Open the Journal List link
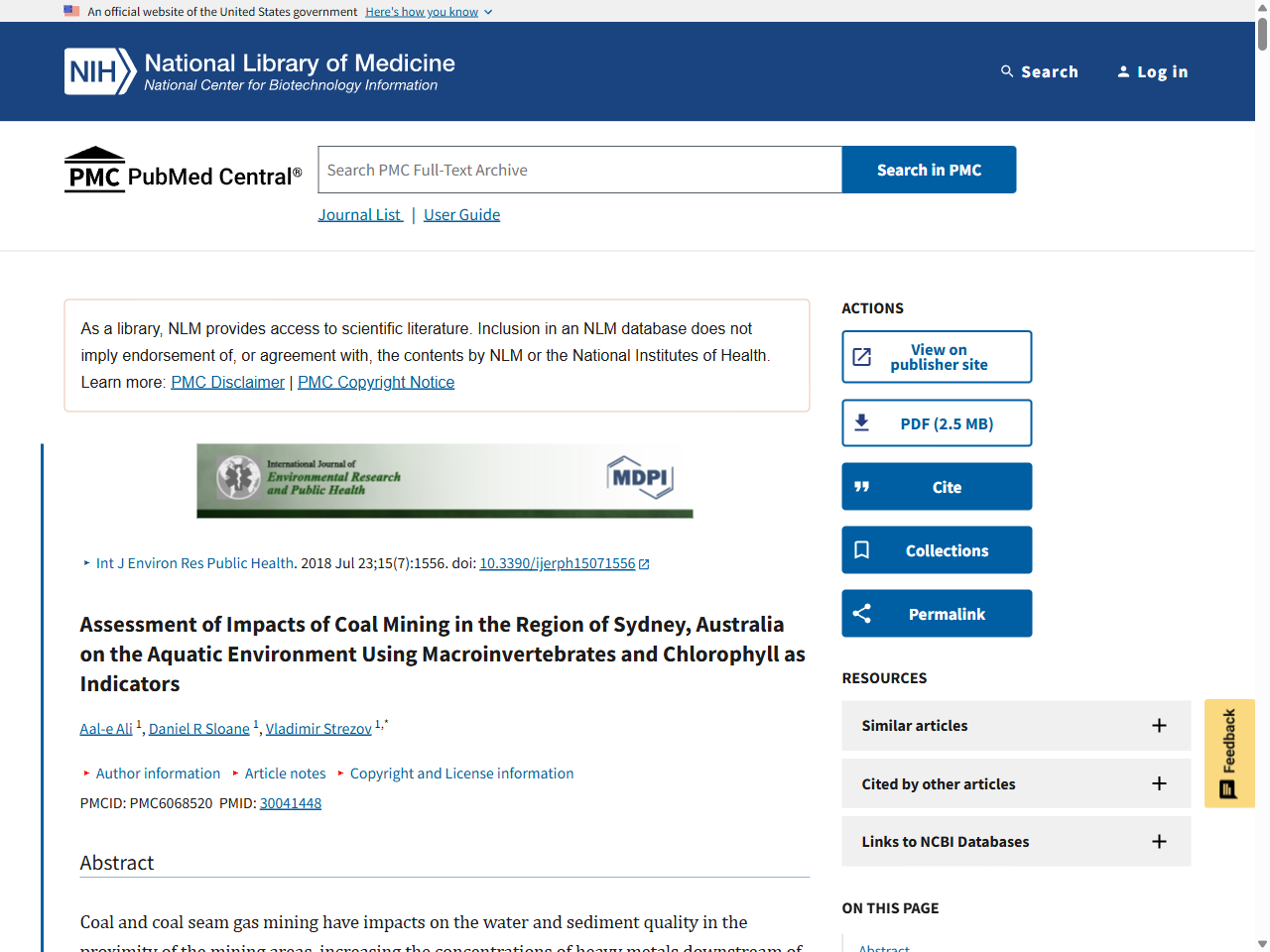Screen dimensions: 1270x952 coord(359,214)
